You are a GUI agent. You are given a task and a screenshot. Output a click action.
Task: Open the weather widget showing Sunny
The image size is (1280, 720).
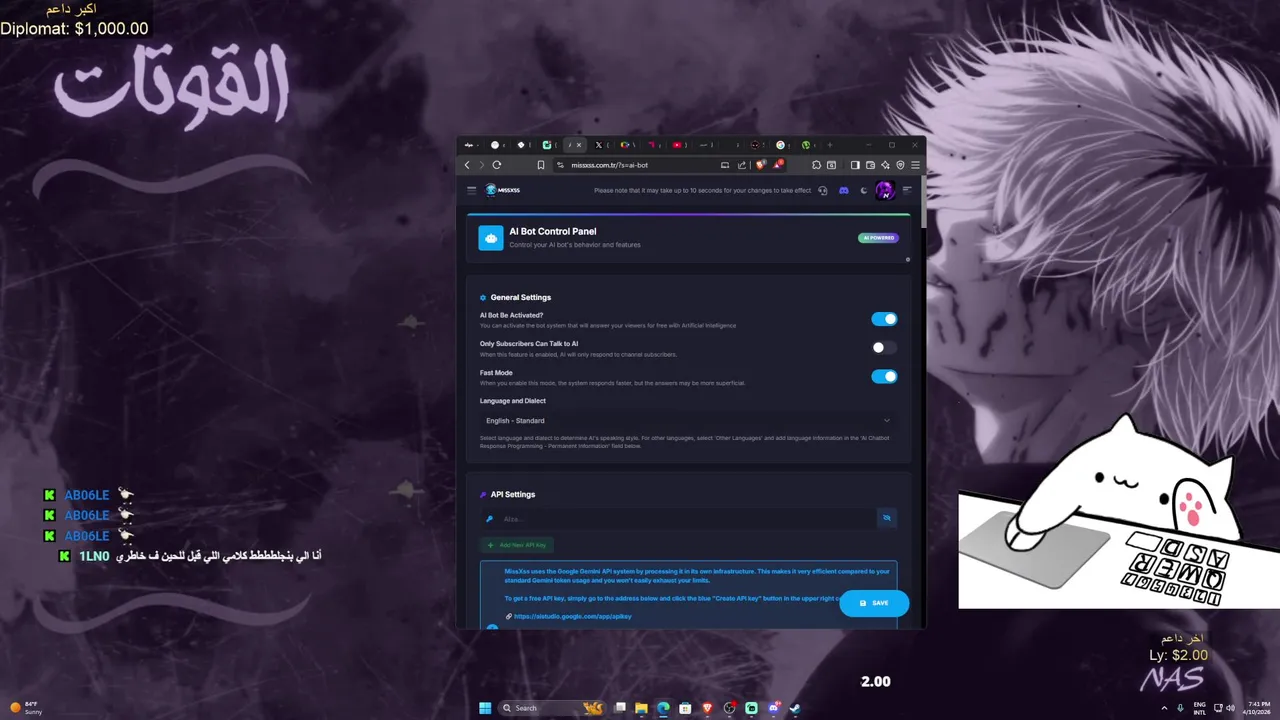[28, 708]
